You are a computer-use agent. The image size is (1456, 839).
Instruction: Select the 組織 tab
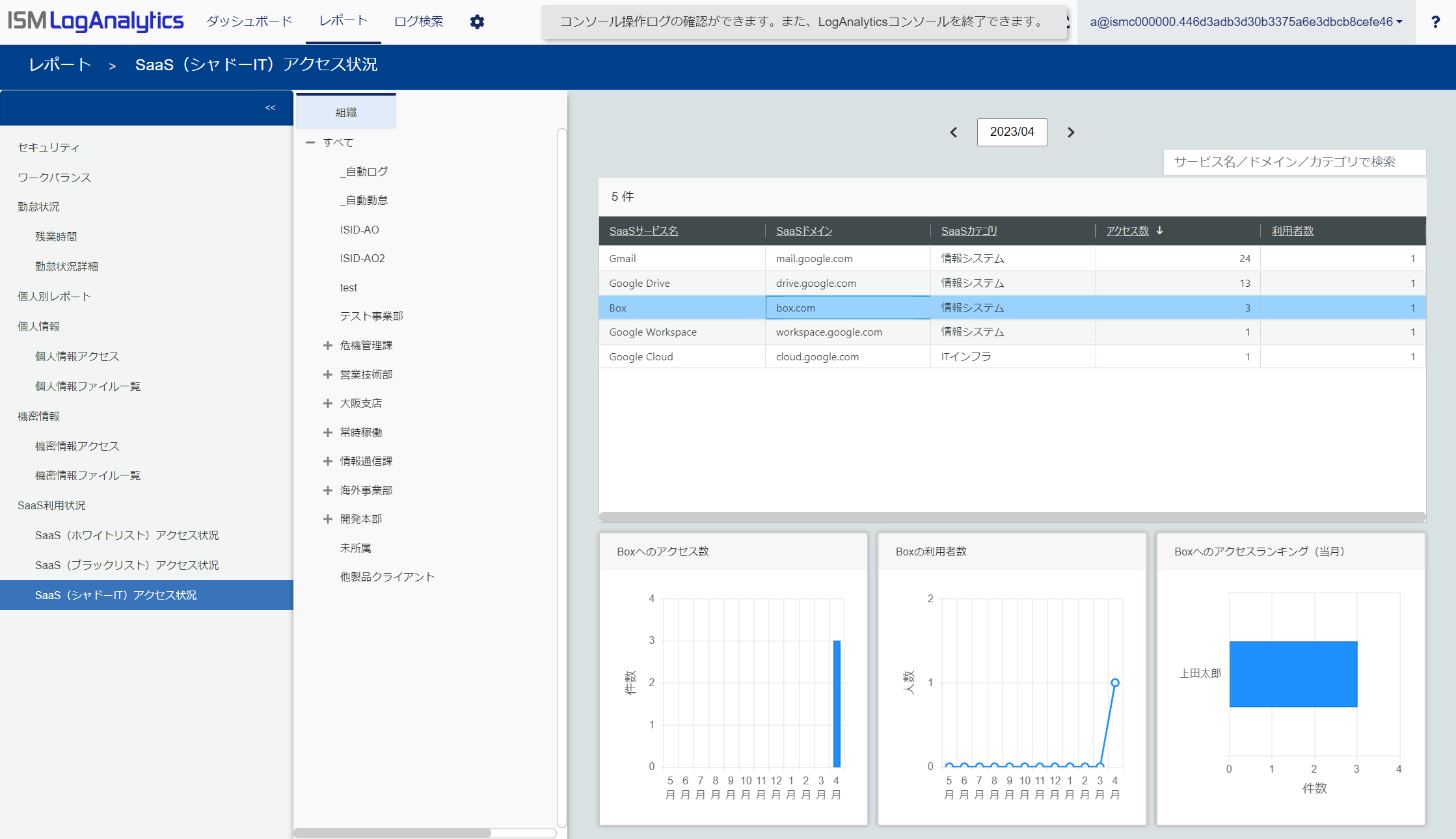pyautogui.click(x=346, y=112)
